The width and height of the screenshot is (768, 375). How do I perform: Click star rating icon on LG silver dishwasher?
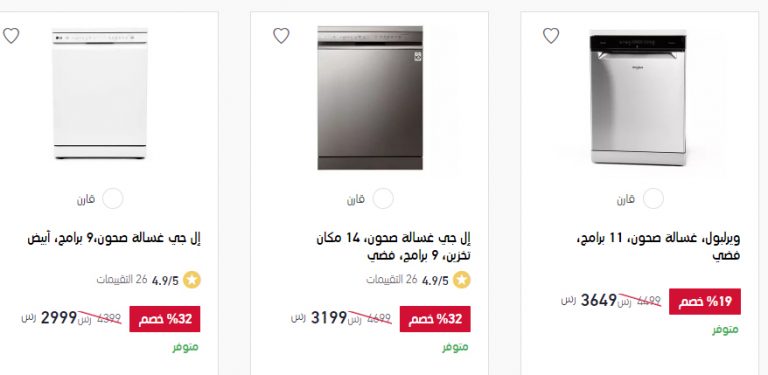click(461, 280)
